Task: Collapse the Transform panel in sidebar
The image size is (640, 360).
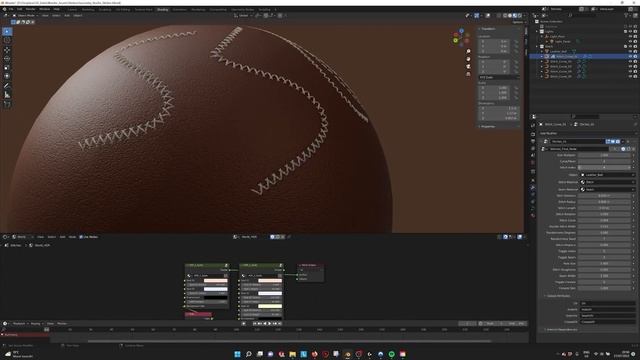Action: pos(488,29)
